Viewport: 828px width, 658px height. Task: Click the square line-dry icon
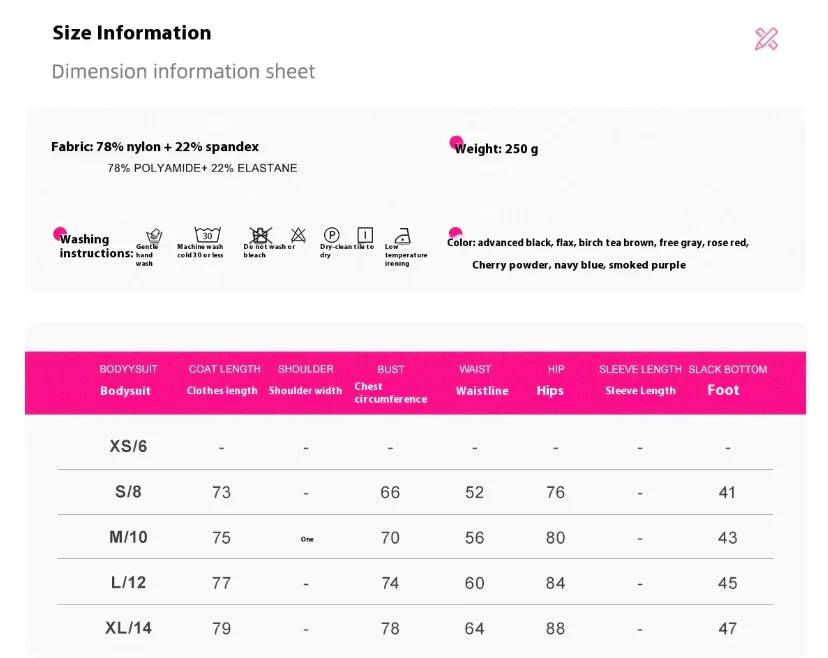(365, 235)
